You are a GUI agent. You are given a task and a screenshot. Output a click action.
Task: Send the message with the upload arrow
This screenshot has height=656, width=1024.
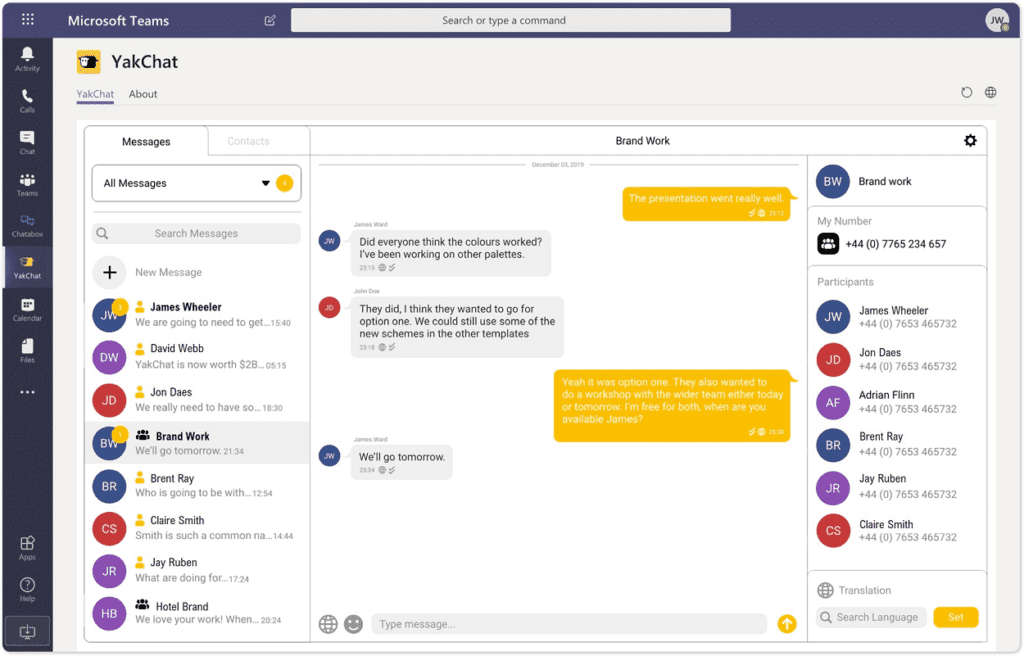point(787,623)
